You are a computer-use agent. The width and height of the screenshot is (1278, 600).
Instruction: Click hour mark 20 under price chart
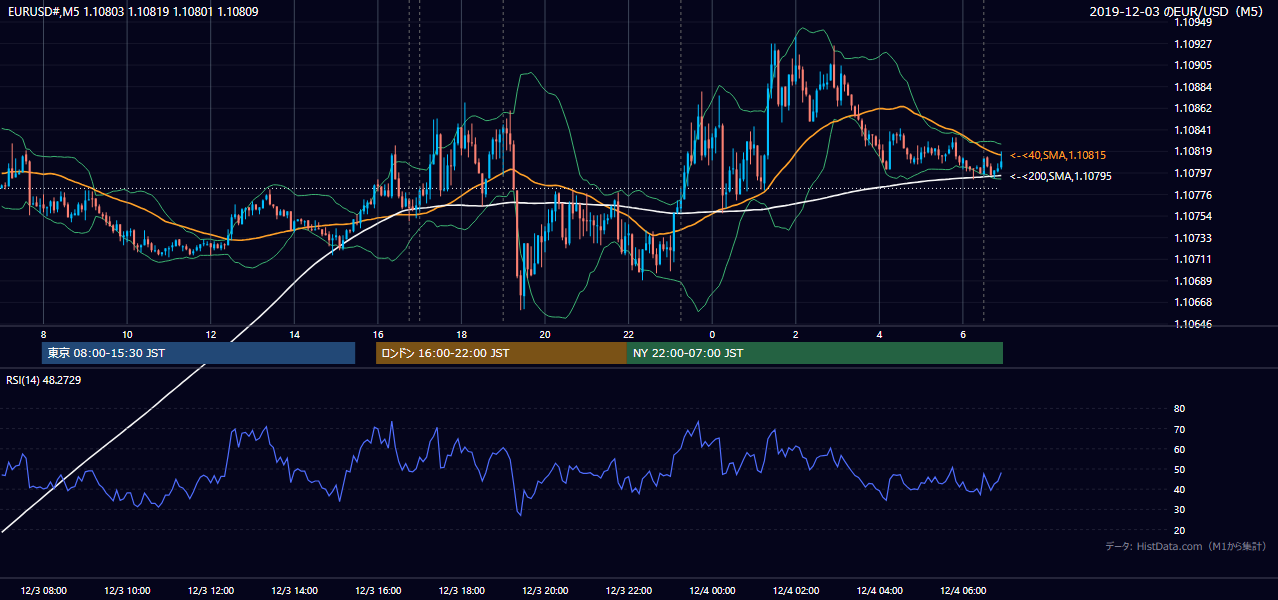click(x=545, y=334)
